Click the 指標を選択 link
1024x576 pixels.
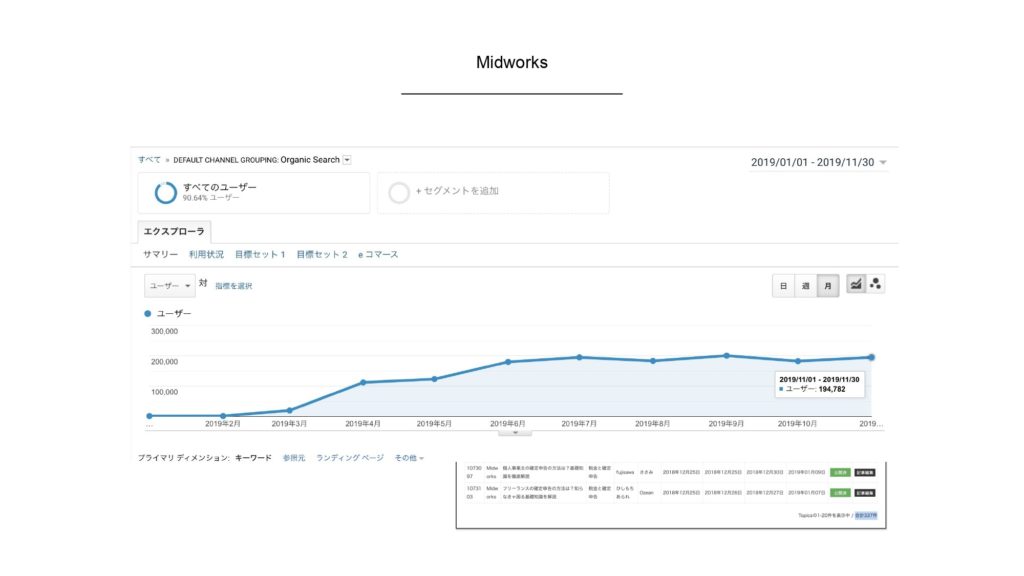[x=233, y=286]
